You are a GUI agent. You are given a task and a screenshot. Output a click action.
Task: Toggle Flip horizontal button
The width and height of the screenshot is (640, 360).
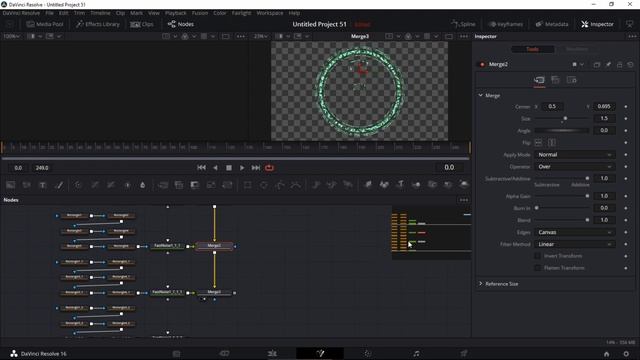coord(538,142)
